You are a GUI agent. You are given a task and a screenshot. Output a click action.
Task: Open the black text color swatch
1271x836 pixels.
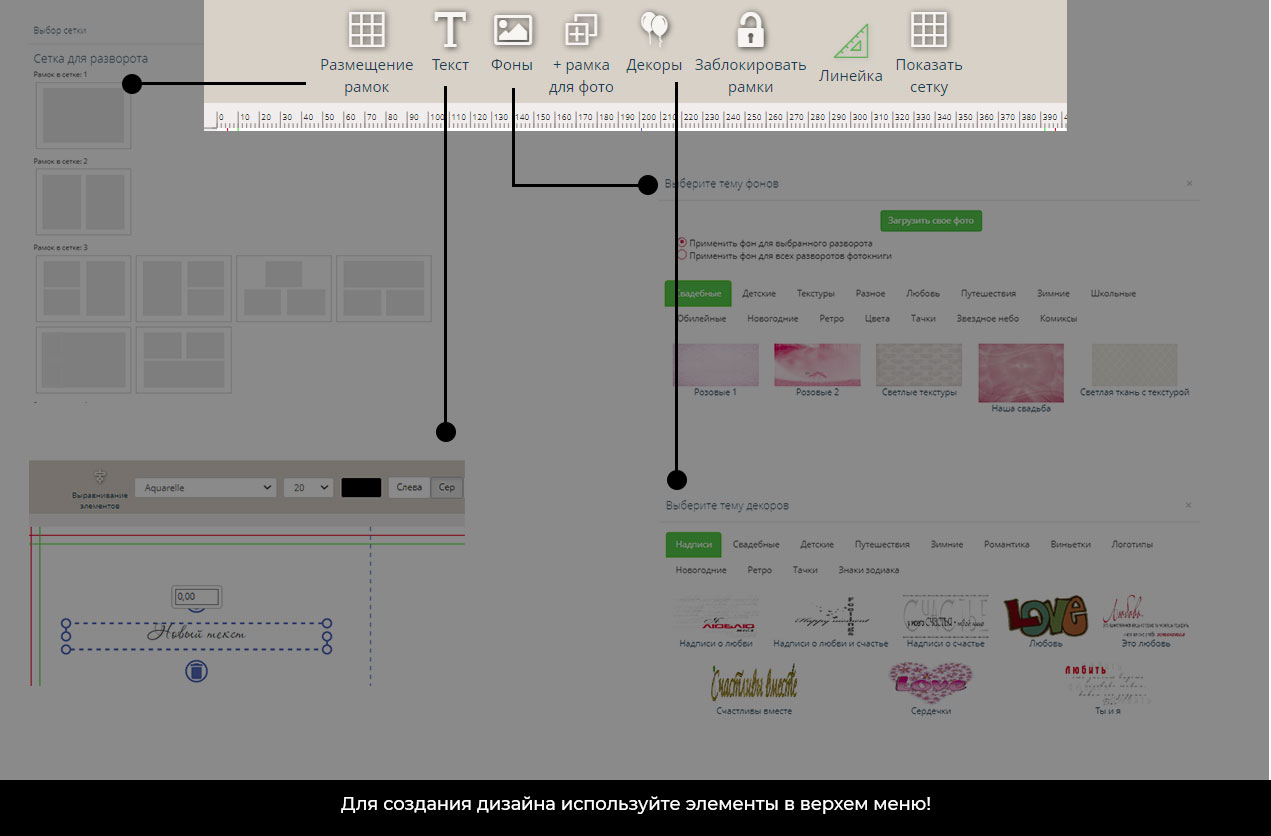click(361, 487)
